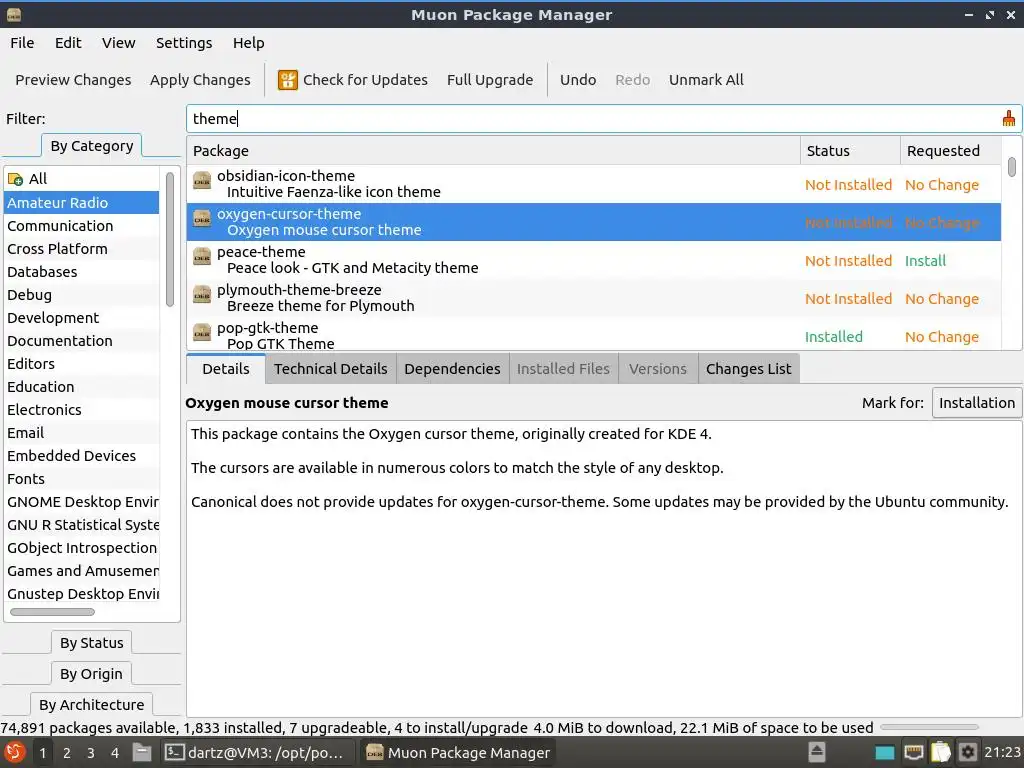Select the Editors category

[x=81, y=364]
